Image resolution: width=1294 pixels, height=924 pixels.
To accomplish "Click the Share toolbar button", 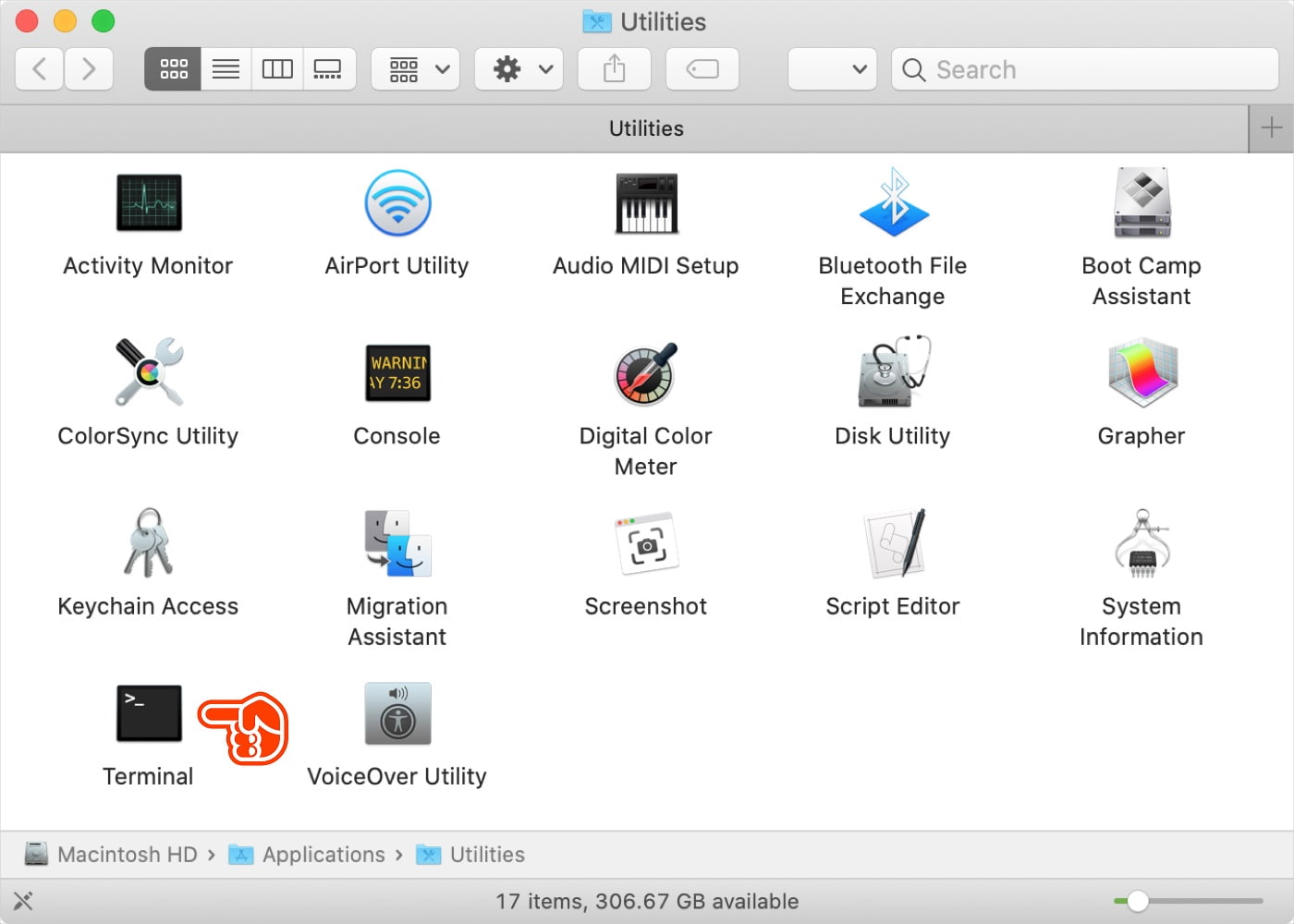I will tap(614, 69).
